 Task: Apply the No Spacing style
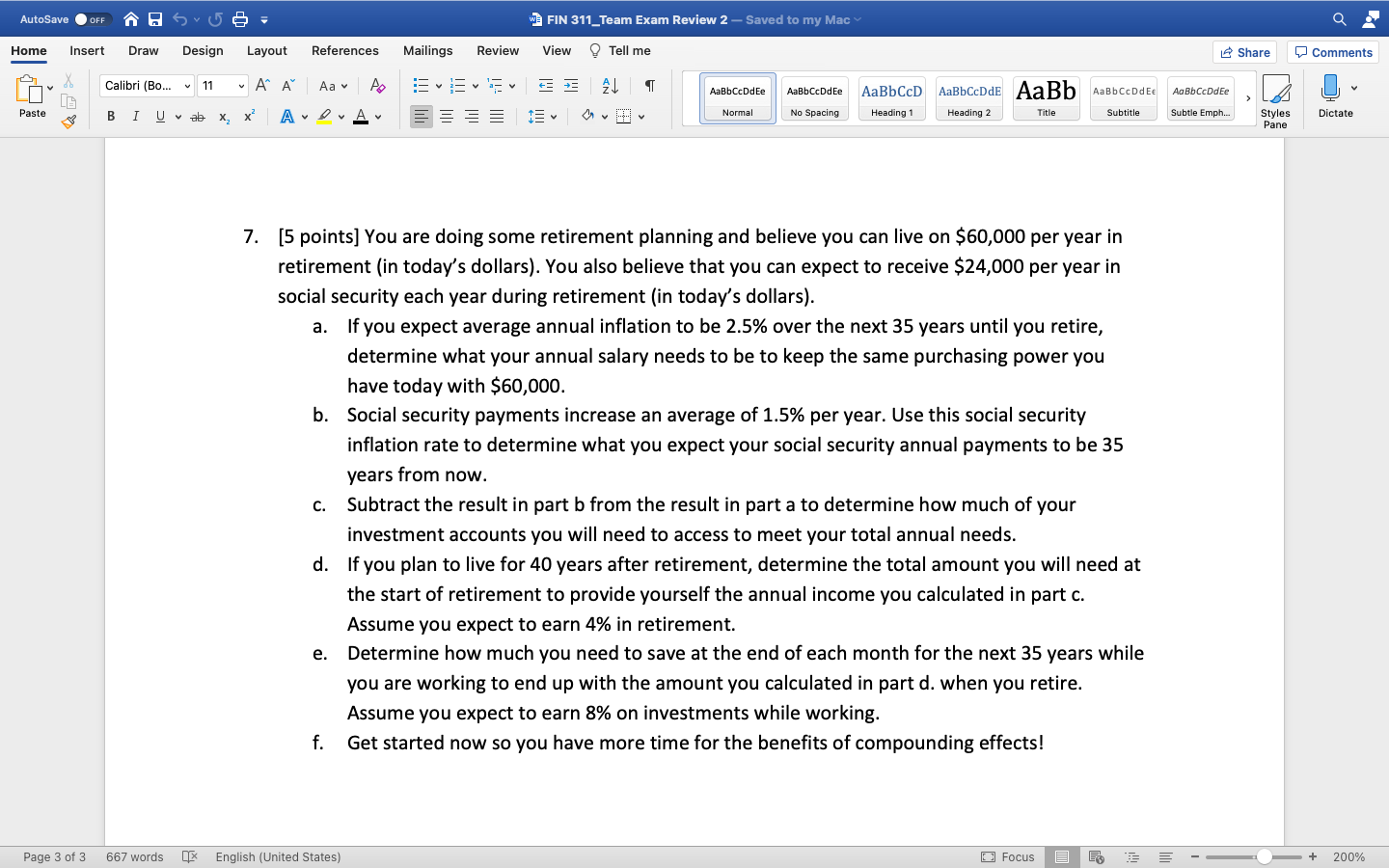coord(815,98)
